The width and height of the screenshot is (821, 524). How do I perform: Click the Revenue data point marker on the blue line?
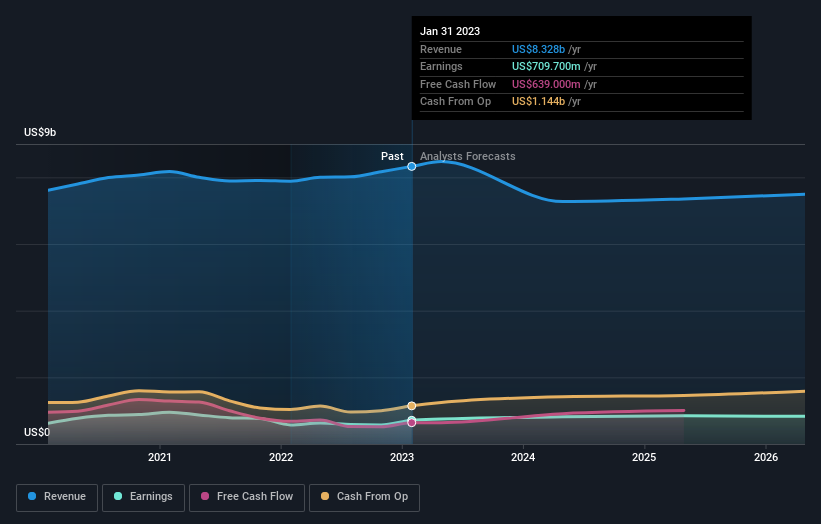tap(412, 166)
